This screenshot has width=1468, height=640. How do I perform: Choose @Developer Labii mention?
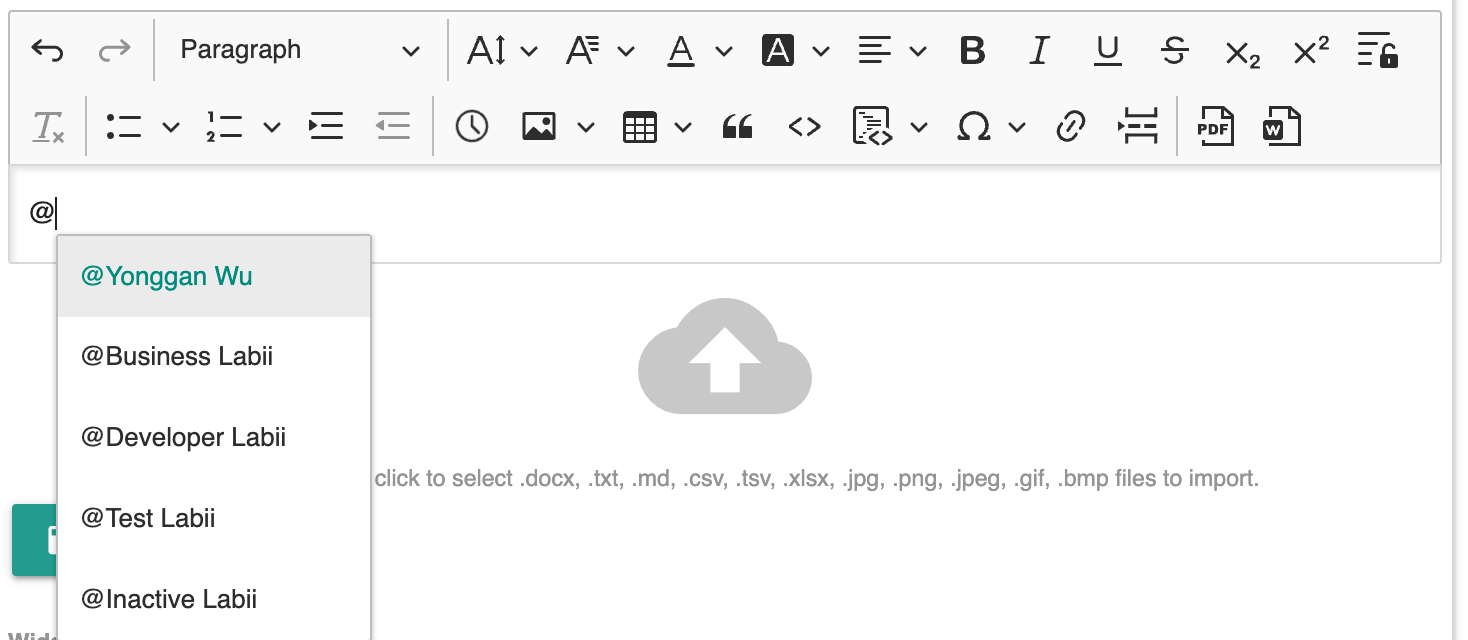[x=214, y=438]
